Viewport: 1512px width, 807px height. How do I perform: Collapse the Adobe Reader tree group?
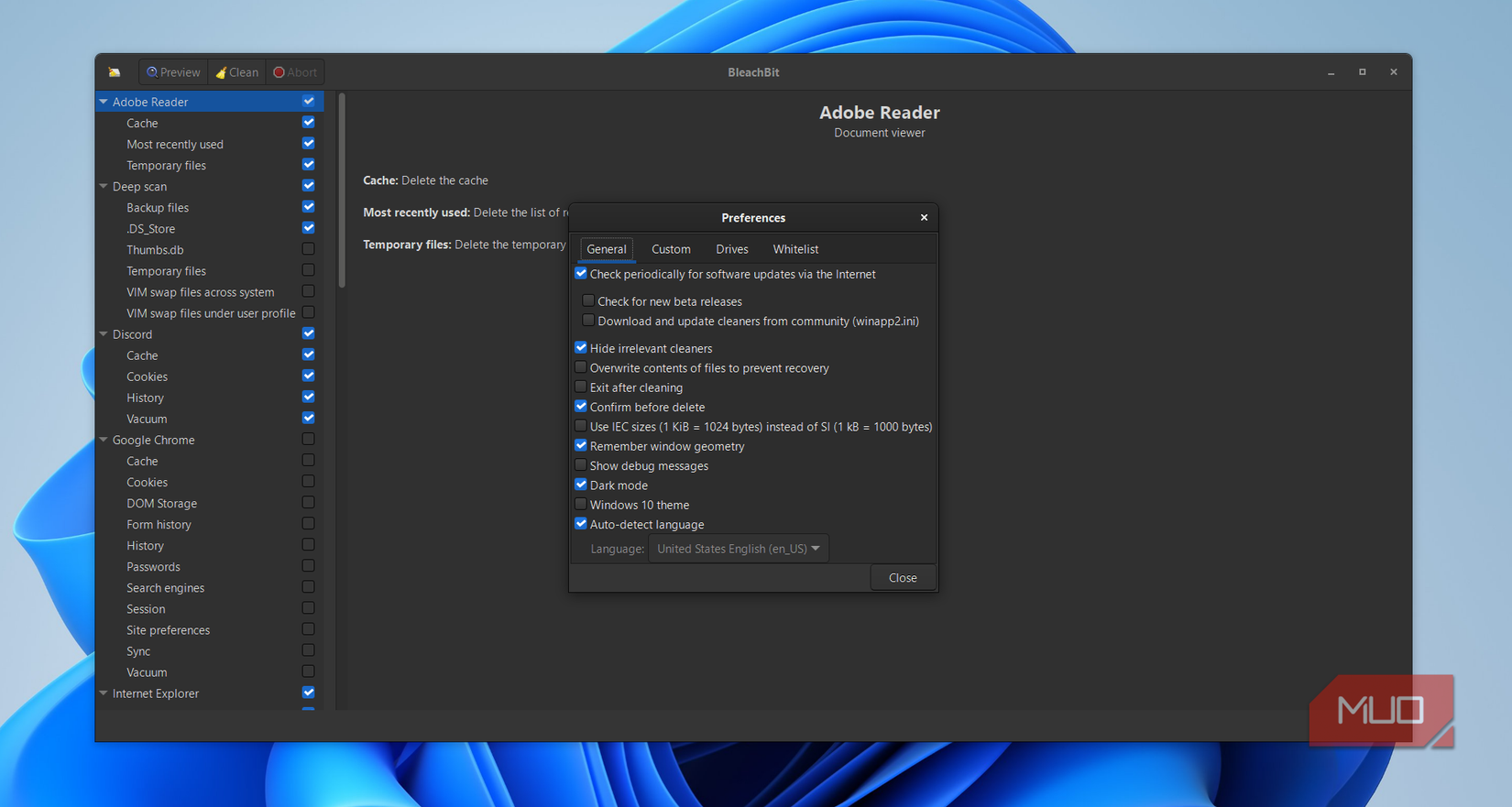[x=104, y=102]
